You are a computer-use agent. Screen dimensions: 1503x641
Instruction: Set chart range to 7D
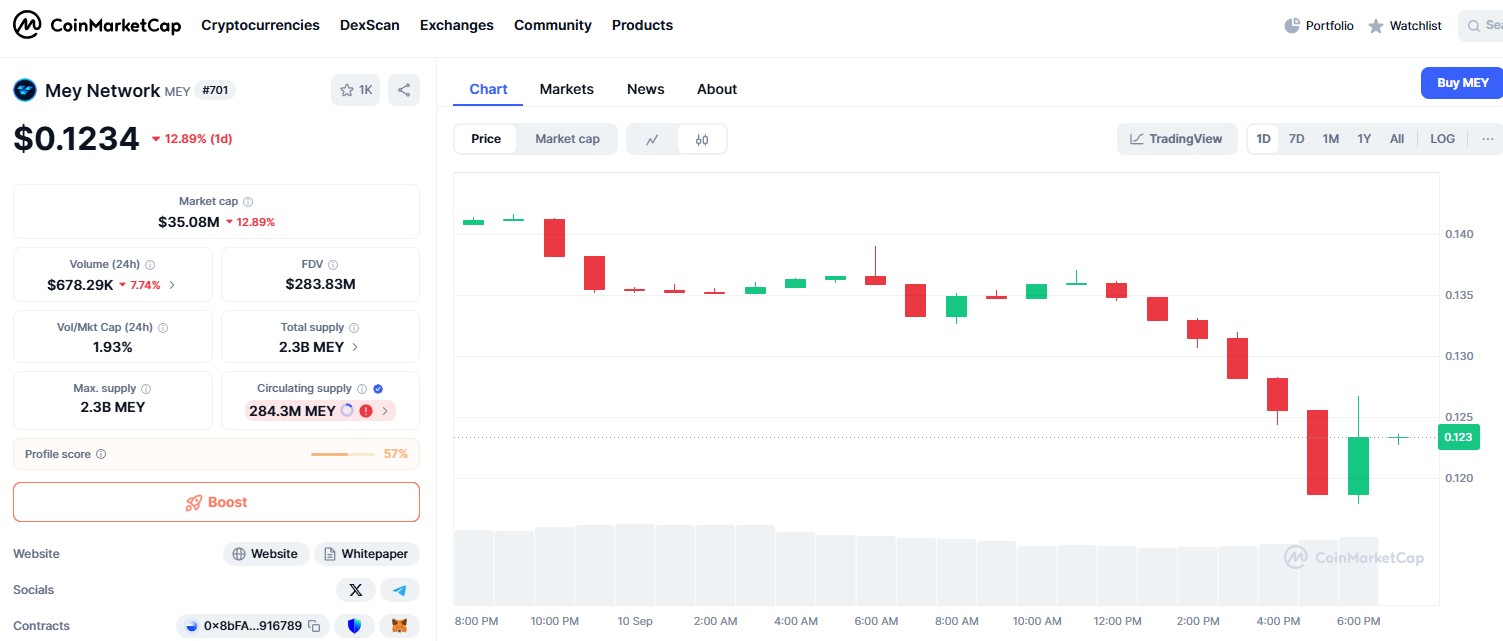(x=1296, y=139)
